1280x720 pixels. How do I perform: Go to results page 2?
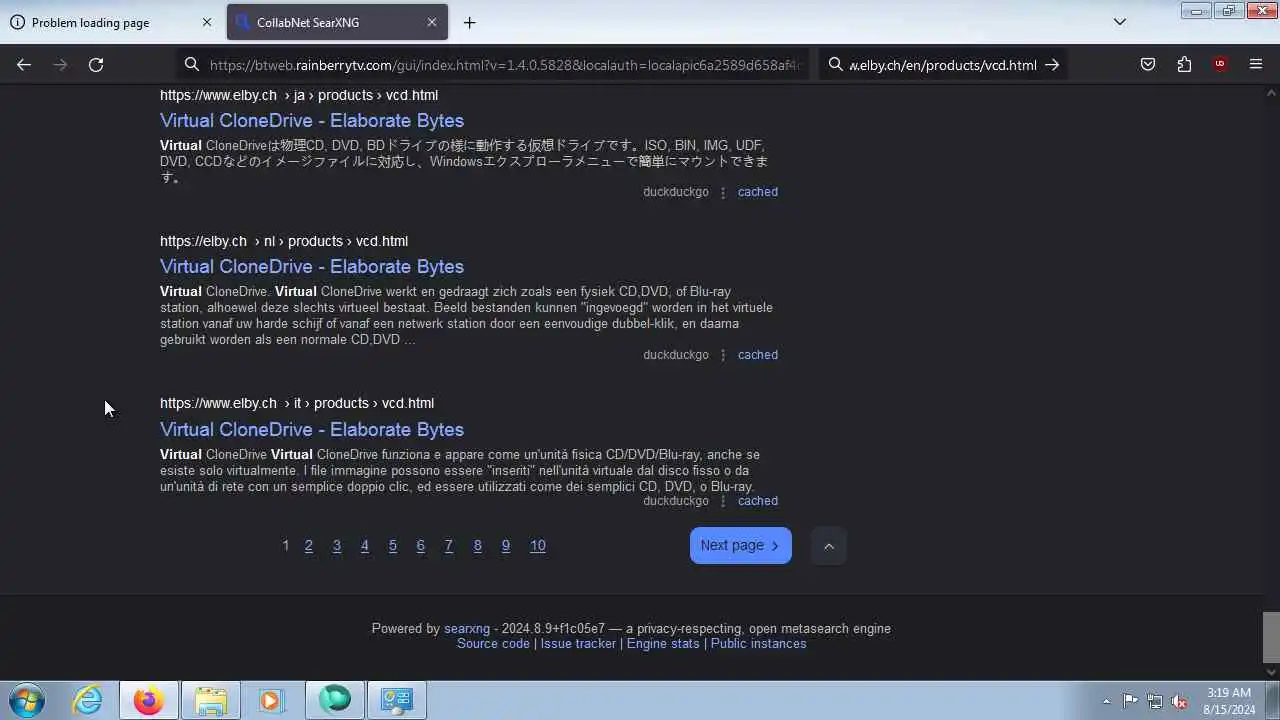309,545
